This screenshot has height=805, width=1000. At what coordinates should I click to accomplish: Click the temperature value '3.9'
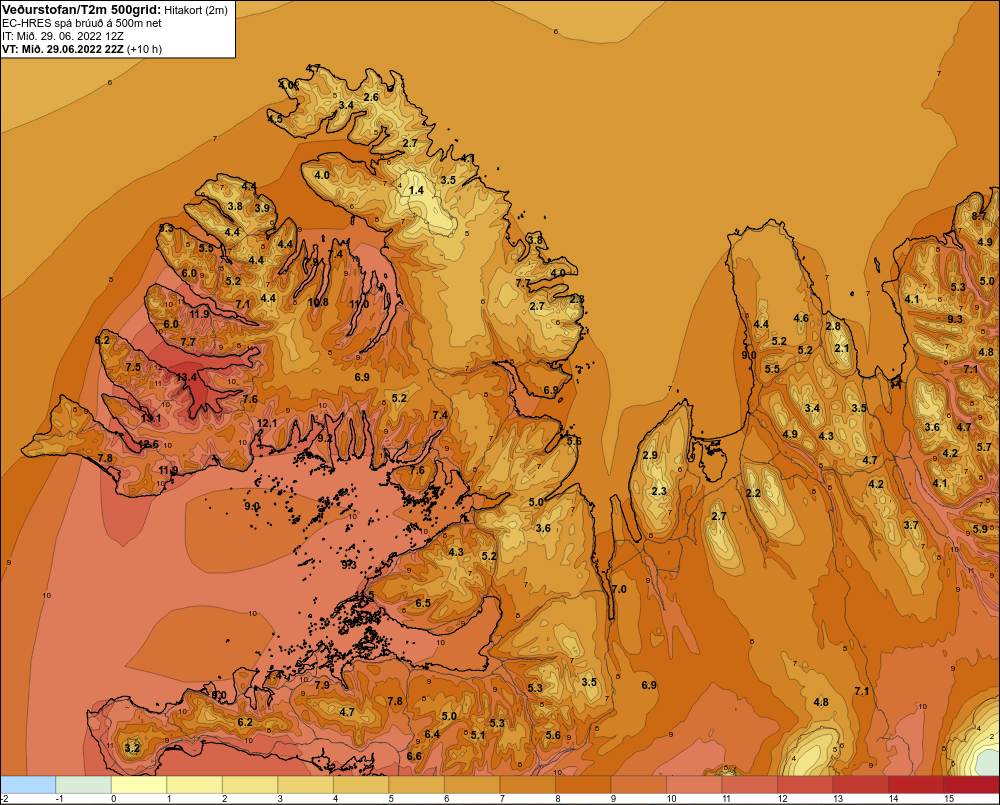pyautogui.click(x=262, y=208)
